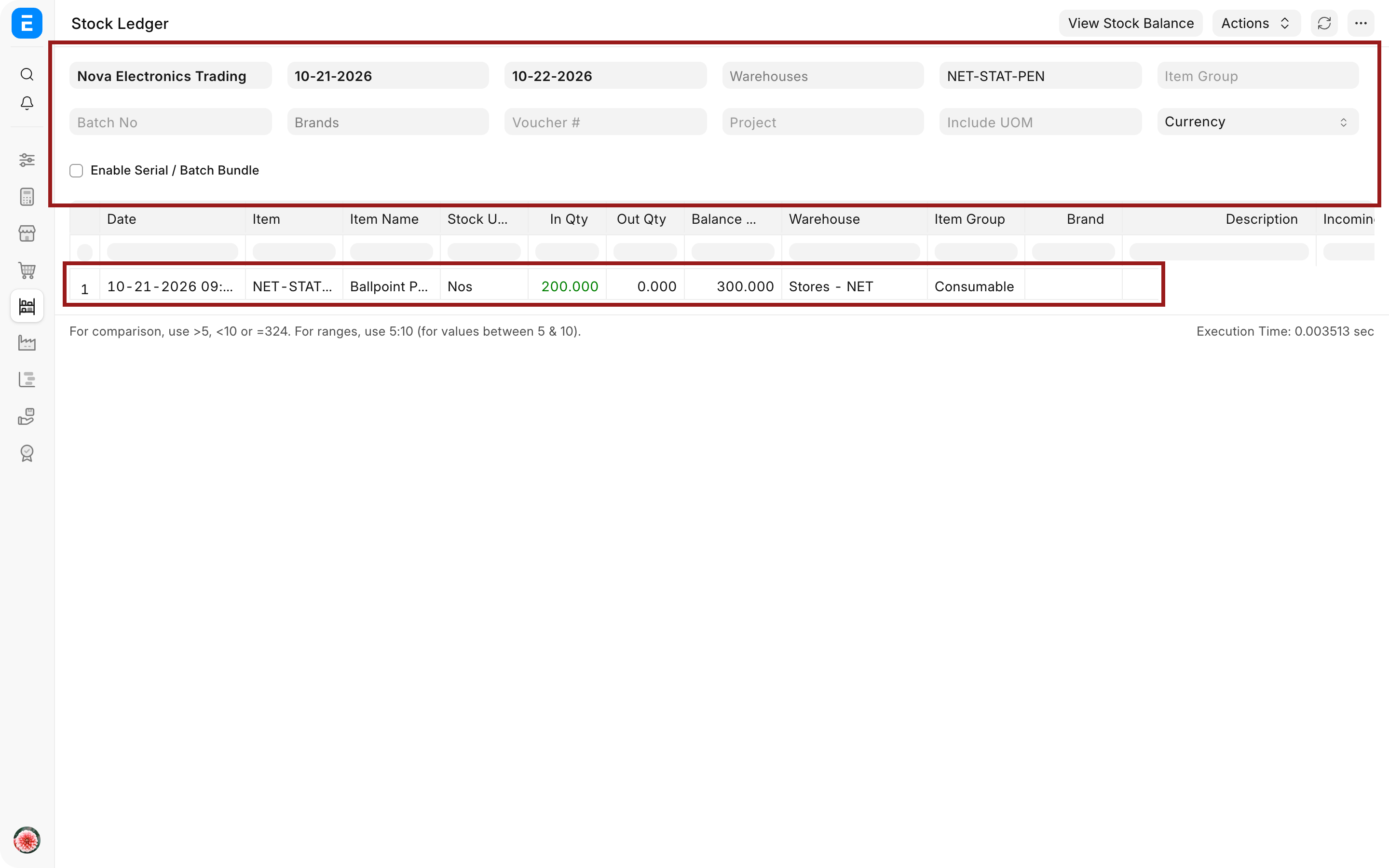Screen dimensions: 1389x868
Task: Click the Stores - NET warehouse cell
Action: pos(854,286)
